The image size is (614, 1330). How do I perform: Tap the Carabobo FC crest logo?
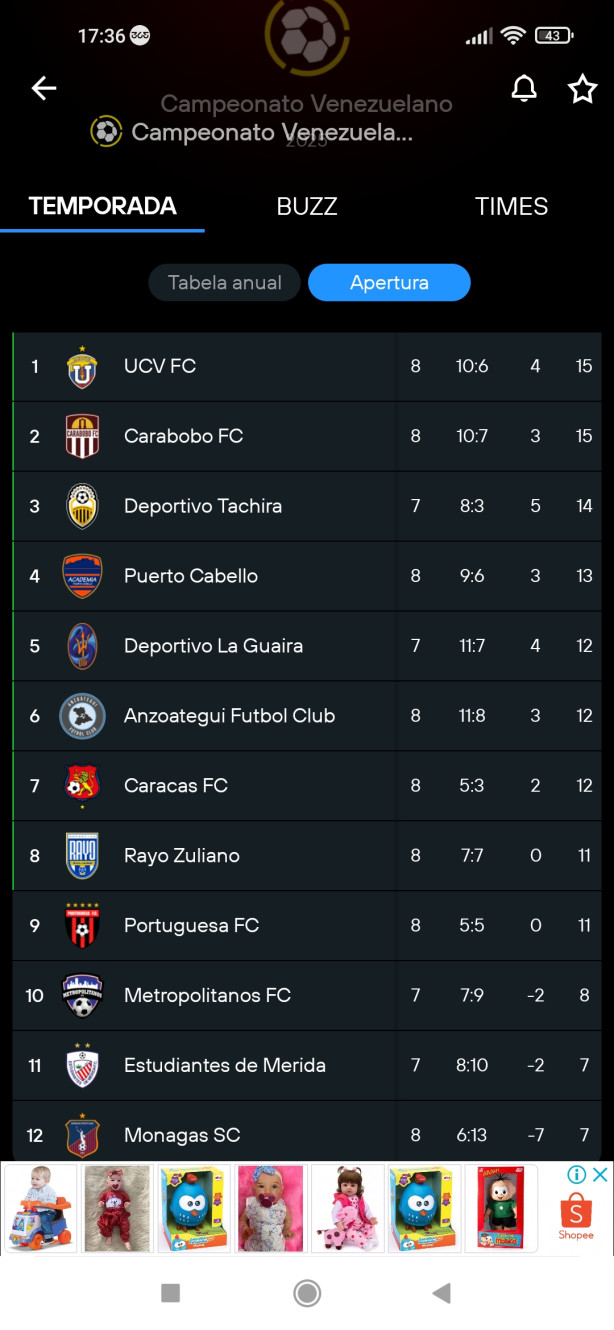click(82, 436)
